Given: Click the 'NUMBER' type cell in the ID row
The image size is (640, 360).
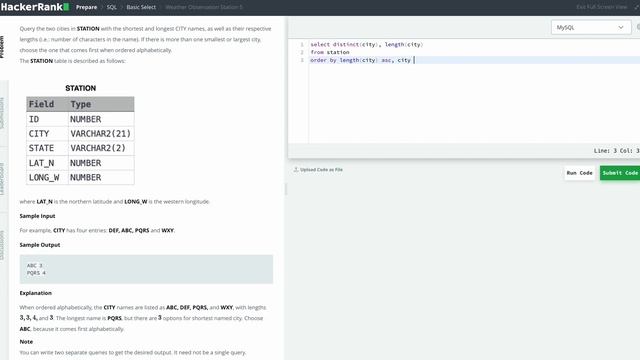Looking at the screenshot, I should 85,119.
